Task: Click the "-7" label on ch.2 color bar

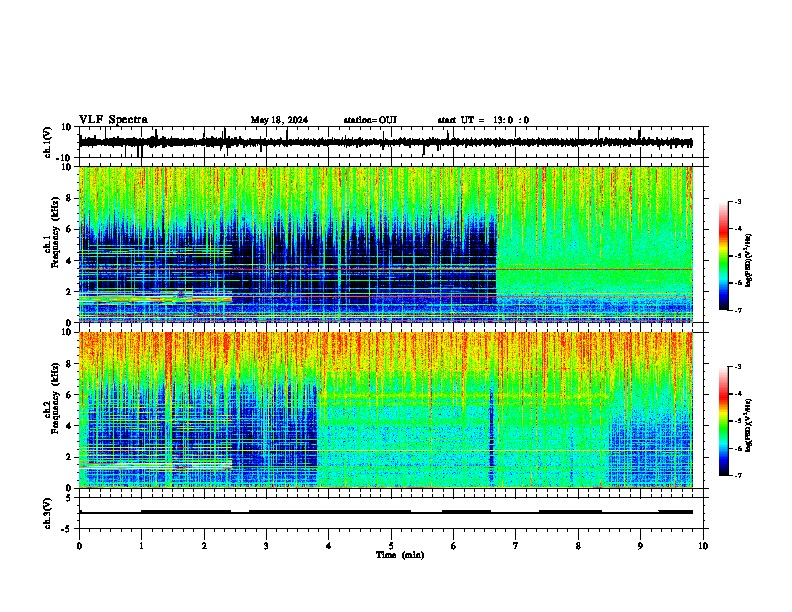Action: coord(737,476)
